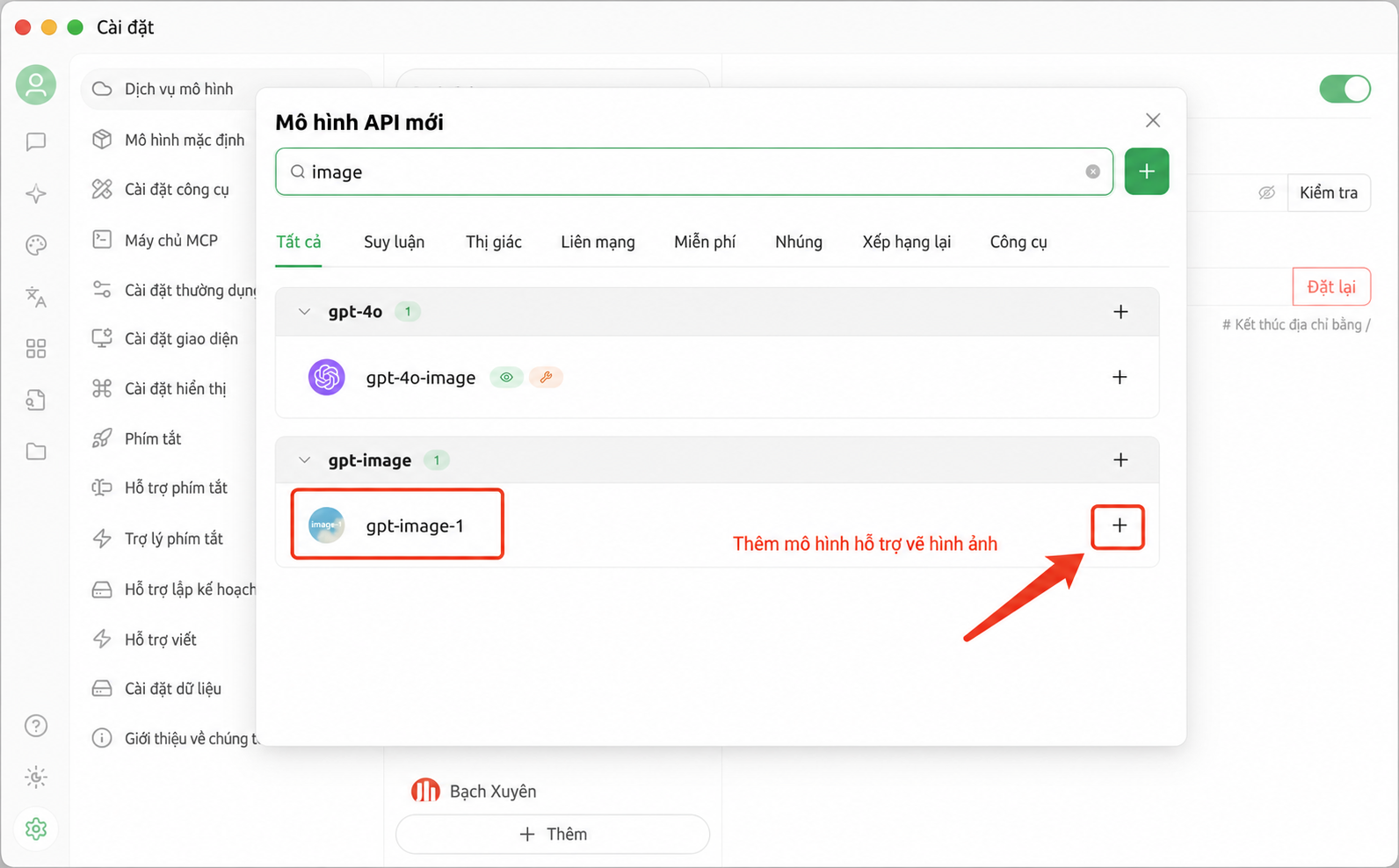
Task: Open Cài đặt giao diện settings
Action: (x=181, y=338)
